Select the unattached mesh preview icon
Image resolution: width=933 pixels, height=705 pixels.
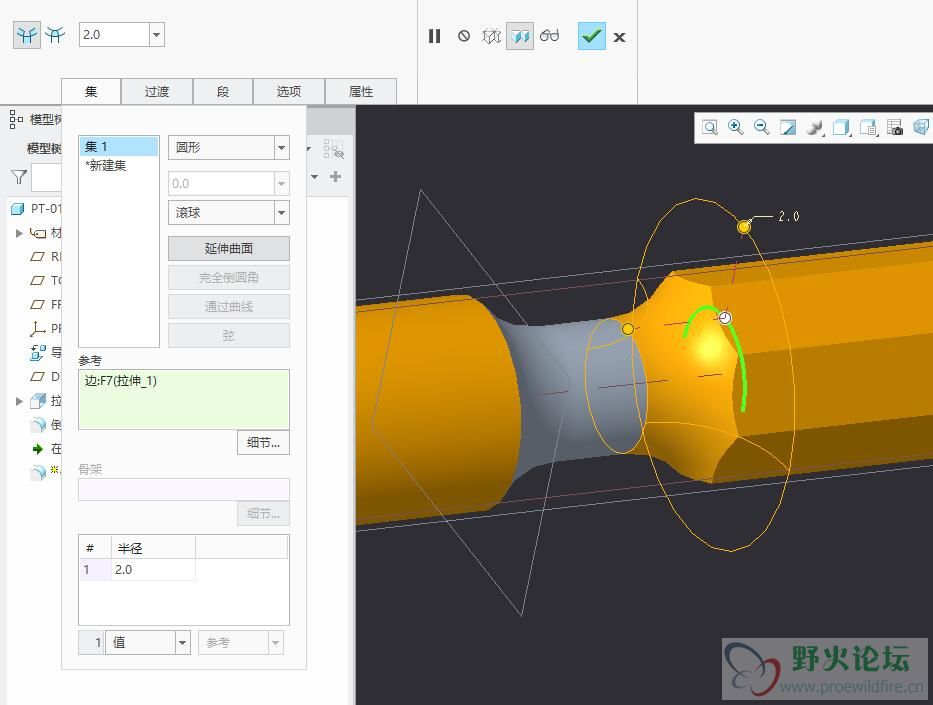491,37
